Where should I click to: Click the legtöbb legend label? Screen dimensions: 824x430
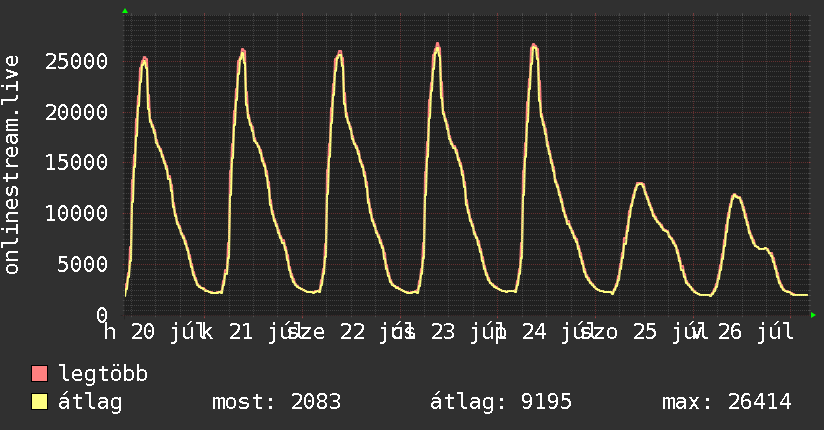[x=103, y=374]
